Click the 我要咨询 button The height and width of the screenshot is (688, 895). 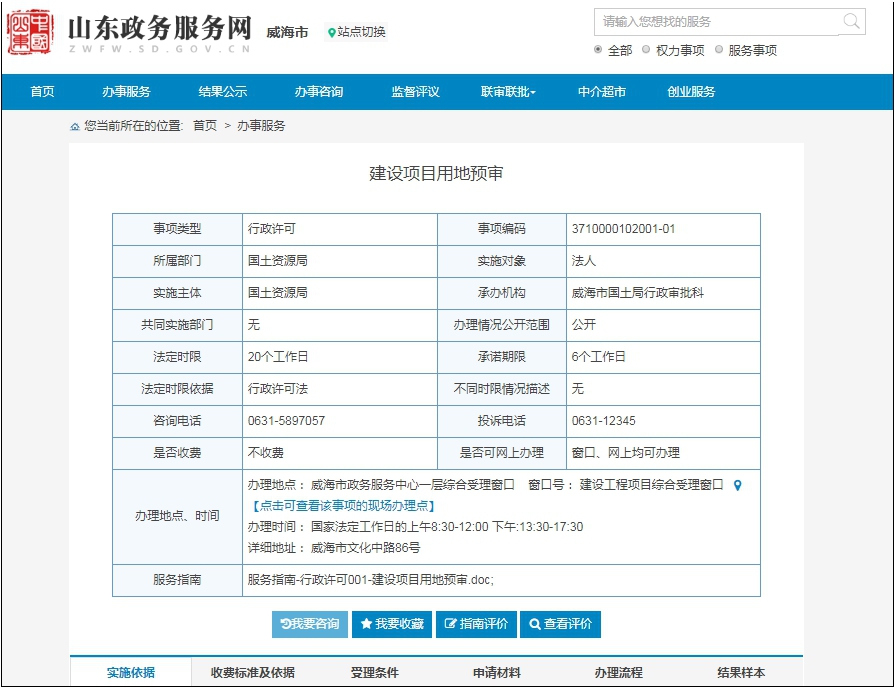309,624
